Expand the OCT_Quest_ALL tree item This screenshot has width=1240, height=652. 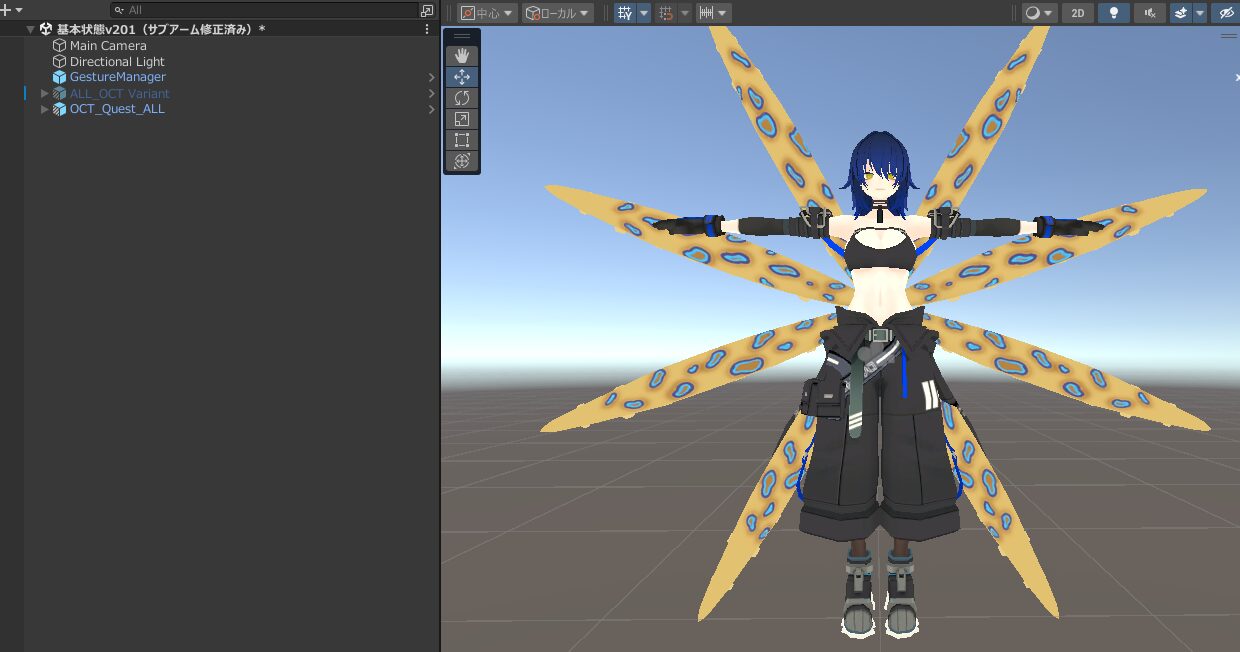click(44, 109)
